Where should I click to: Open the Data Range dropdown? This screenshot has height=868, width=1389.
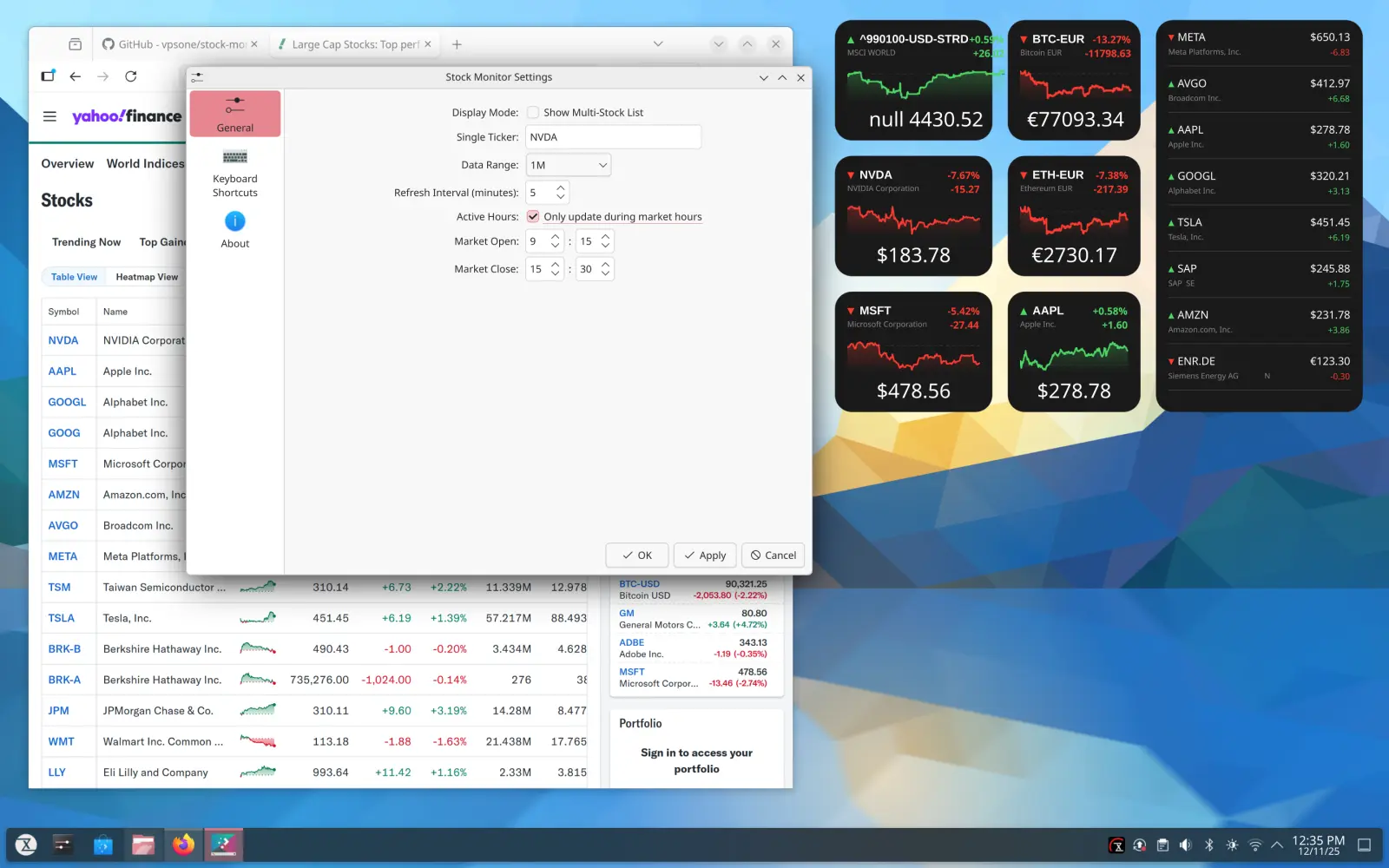tap(568, 164)
